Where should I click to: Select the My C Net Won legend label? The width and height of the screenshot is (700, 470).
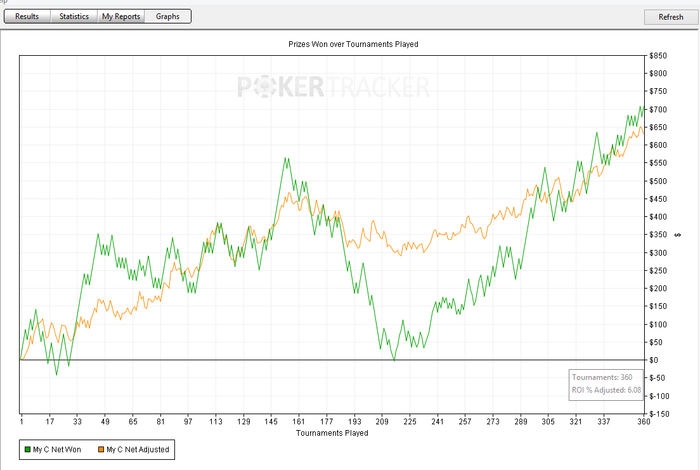point(57,449)
